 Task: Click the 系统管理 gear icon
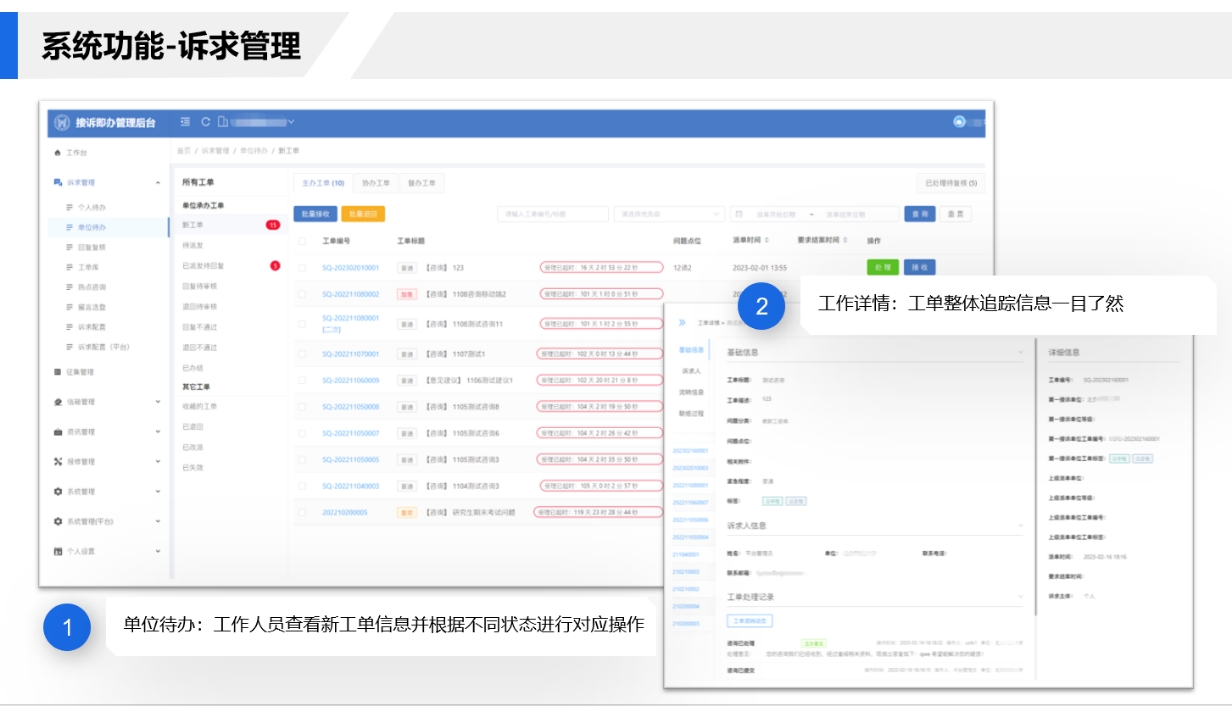[58, 492]
